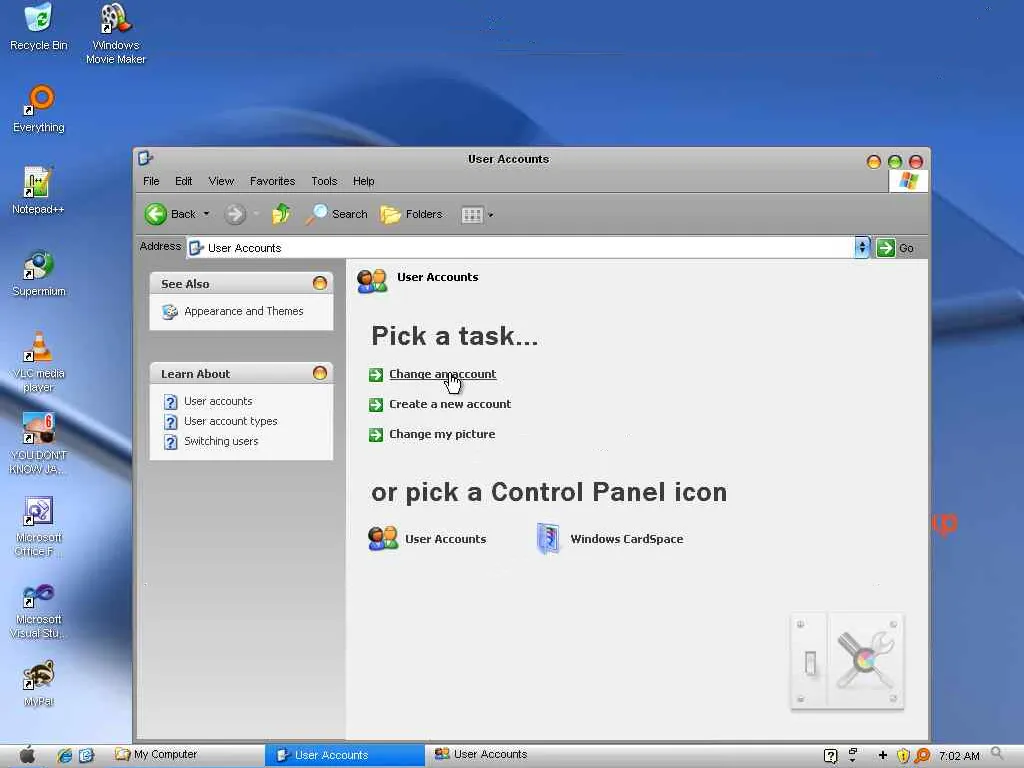Expand the address bar dropdown
The width and height of the screenshot is (1024, 768).
pos(862,248)
